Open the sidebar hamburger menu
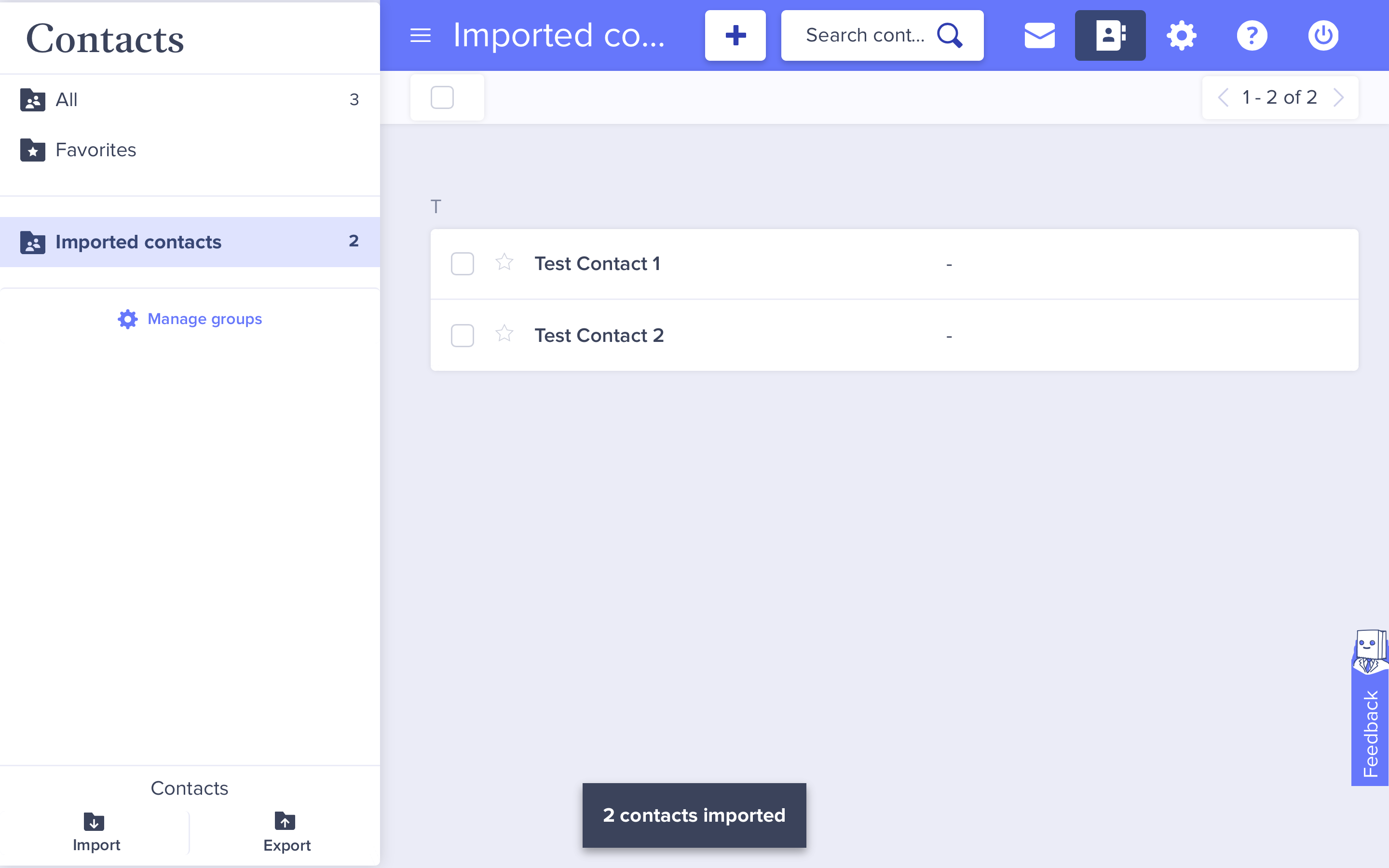The image size is (1389, 868). (420, 36)
